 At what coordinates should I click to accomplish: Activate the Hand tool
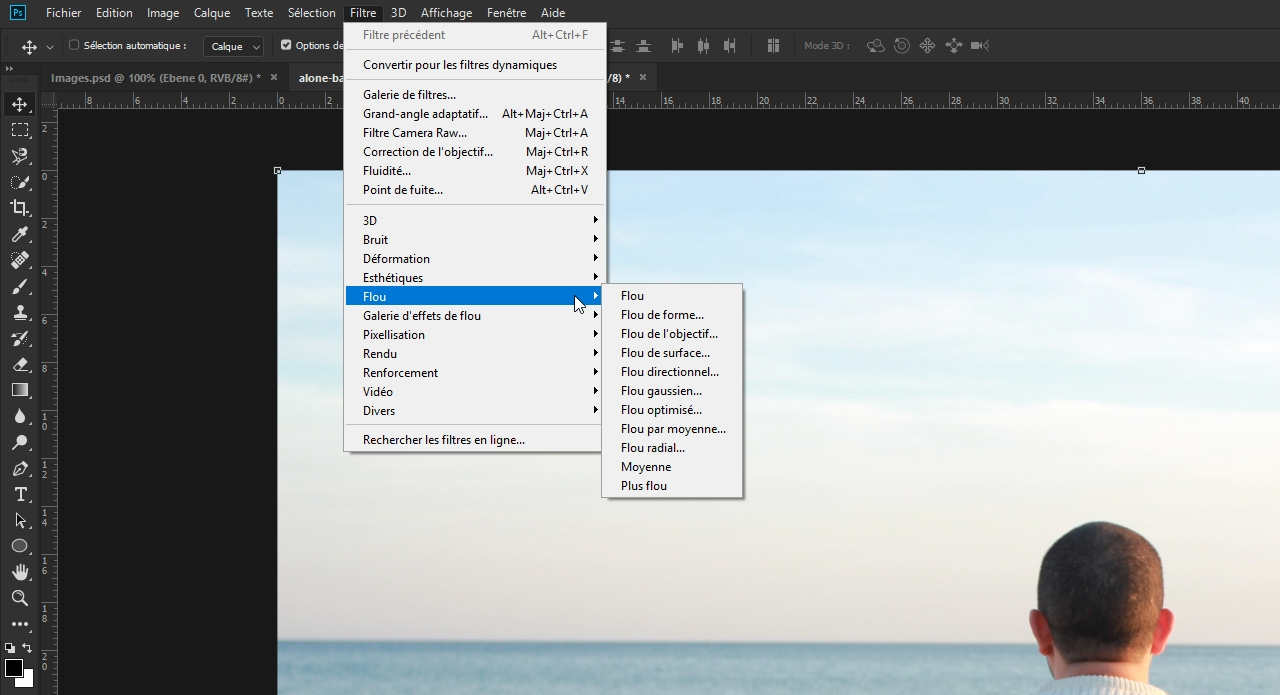click(19, 572)
